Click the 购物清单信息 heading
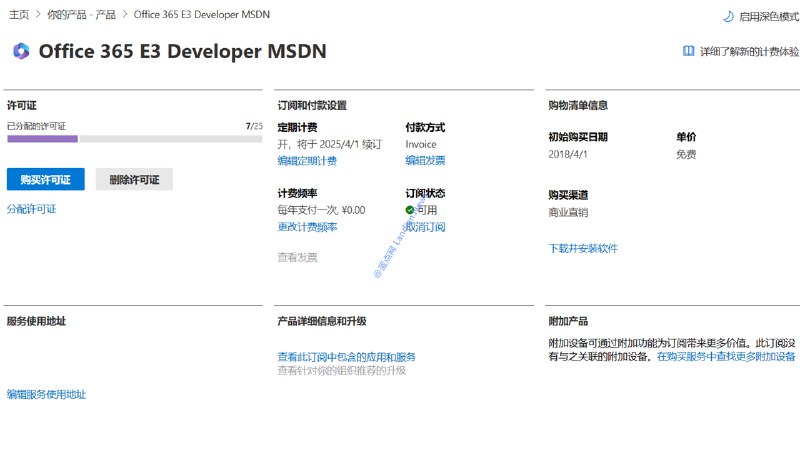 578,105
